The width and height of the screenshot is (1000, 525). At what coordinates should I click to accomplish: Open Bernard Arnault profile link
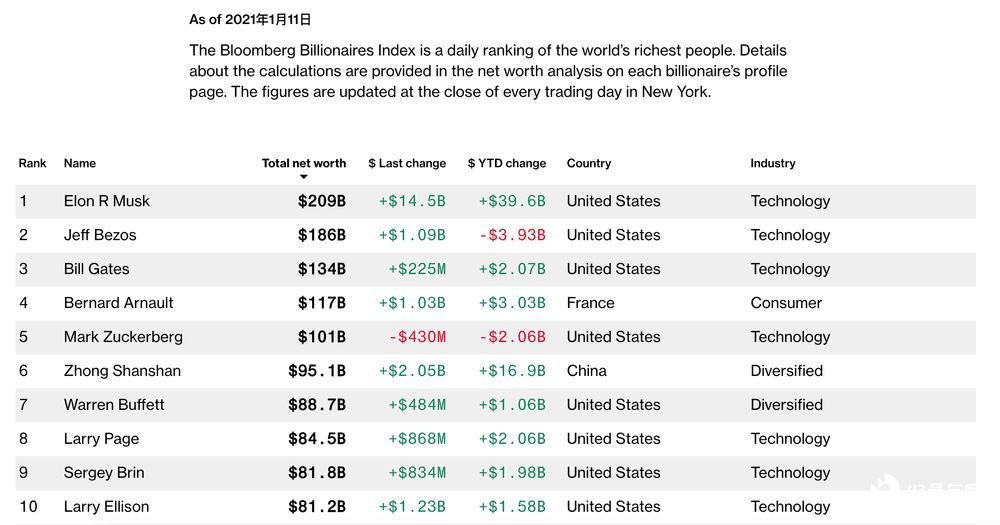(x=119, y=303)
